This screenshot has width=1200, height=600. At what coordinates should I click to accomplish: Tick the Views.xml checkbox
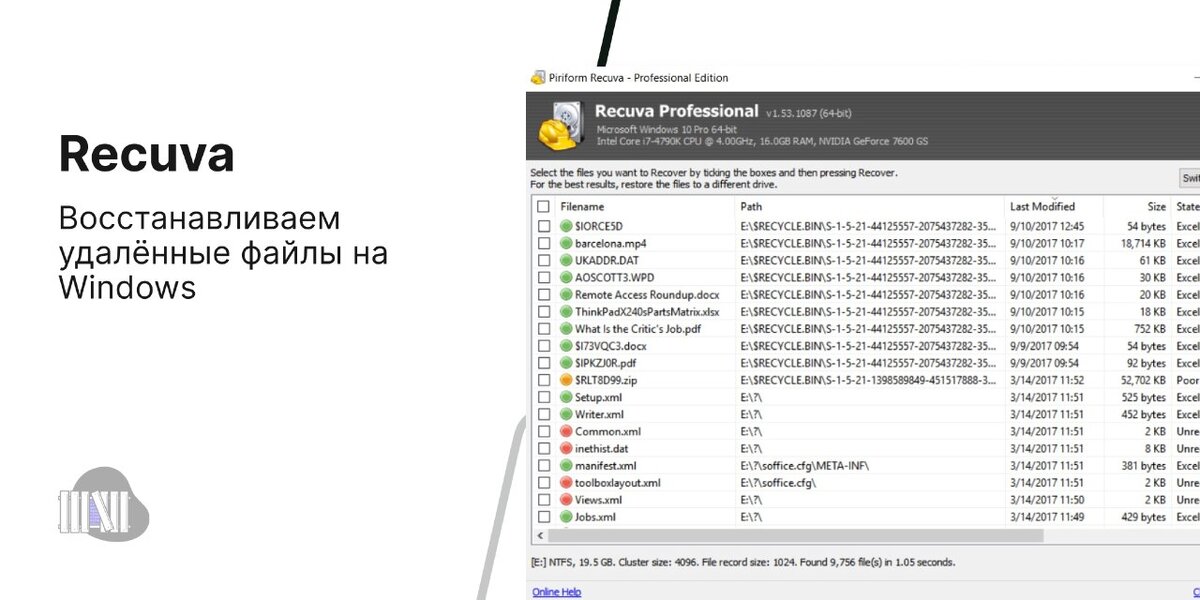coord(543,500)
